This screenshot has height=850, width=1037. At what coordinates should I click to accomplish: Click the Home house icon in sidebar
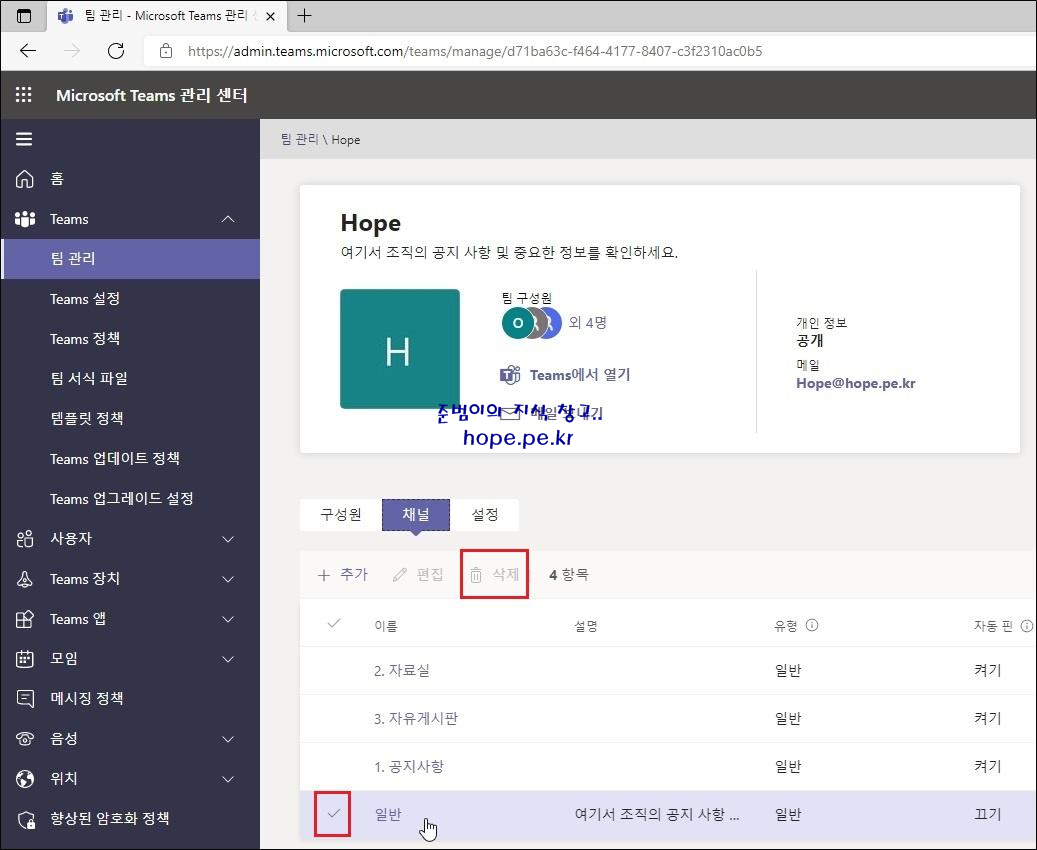click(24, 179)
